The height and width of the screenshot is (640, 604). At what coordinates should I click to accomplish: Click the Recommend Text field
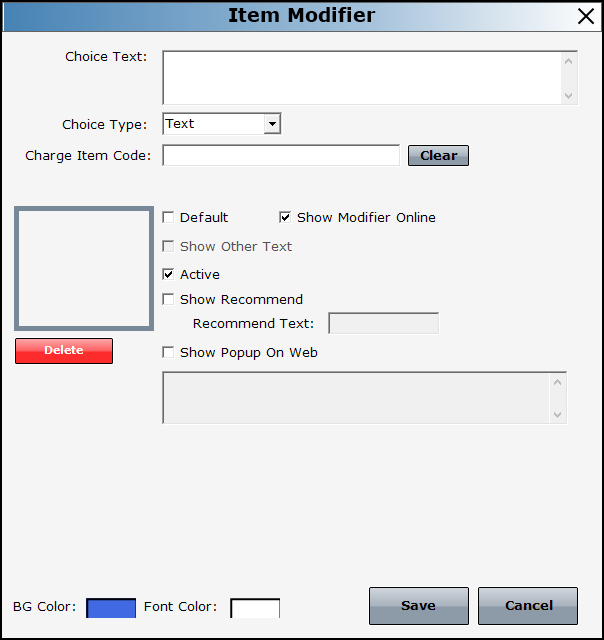tap(383, 323)
